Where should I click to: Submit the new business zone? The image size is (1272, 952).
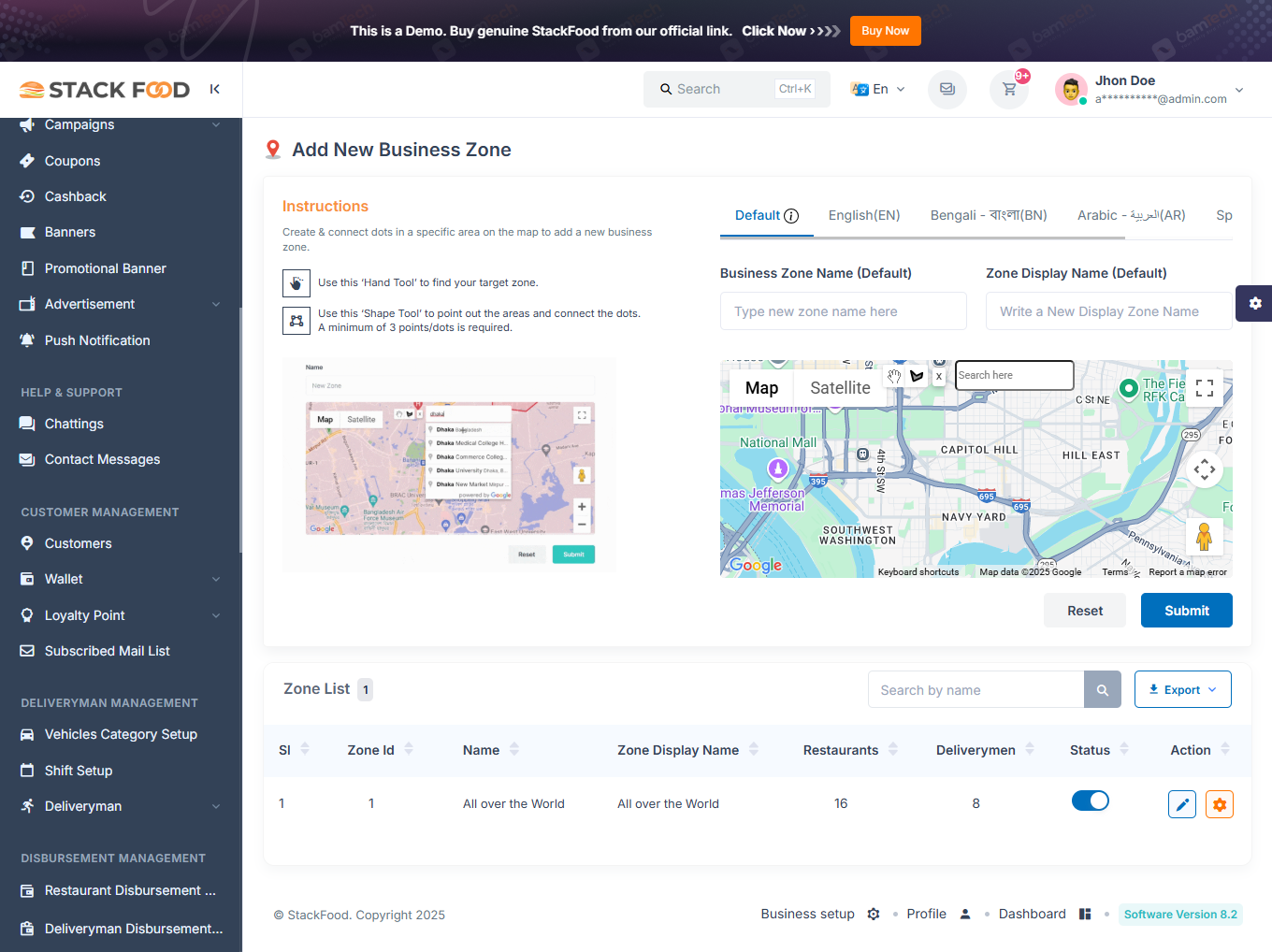click(x=1187, y=611)
